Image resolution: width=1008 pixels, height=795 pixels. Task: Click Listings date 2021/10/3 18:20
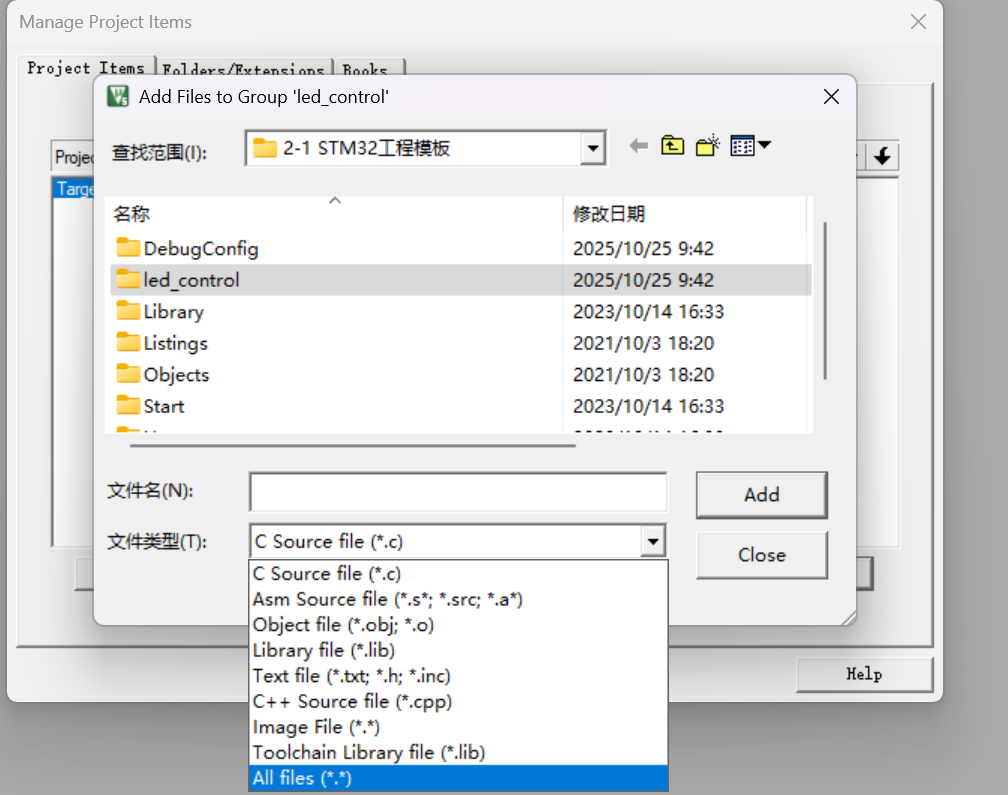[x=644, y=343]
